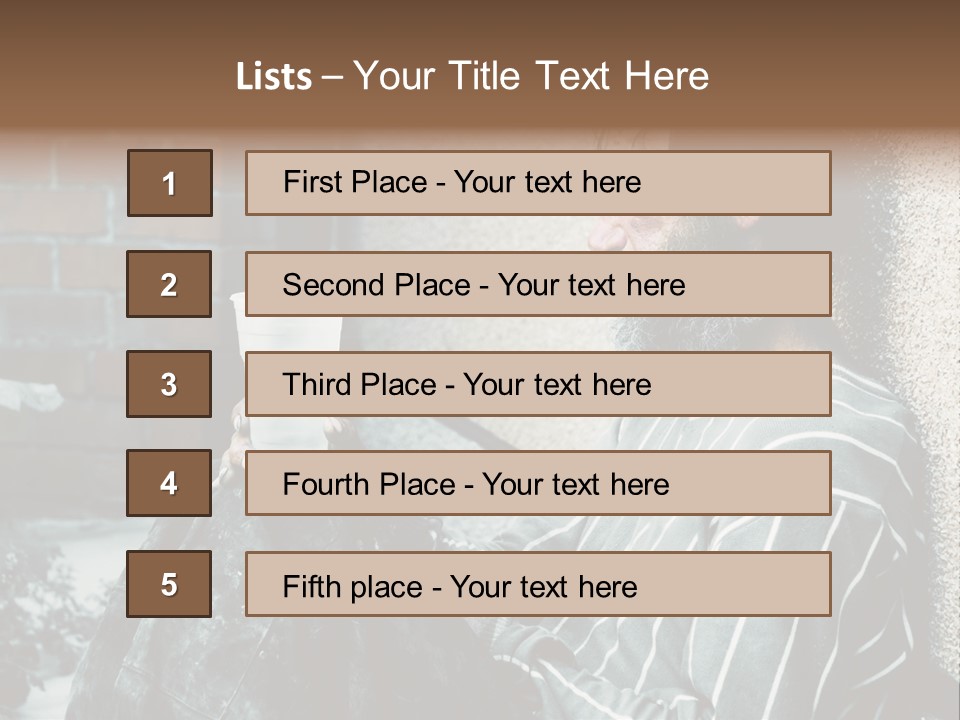The image size is (960, 720).
Task: Click the Third Place text bar
Action: pyautogui.click(x=538, y=384)
